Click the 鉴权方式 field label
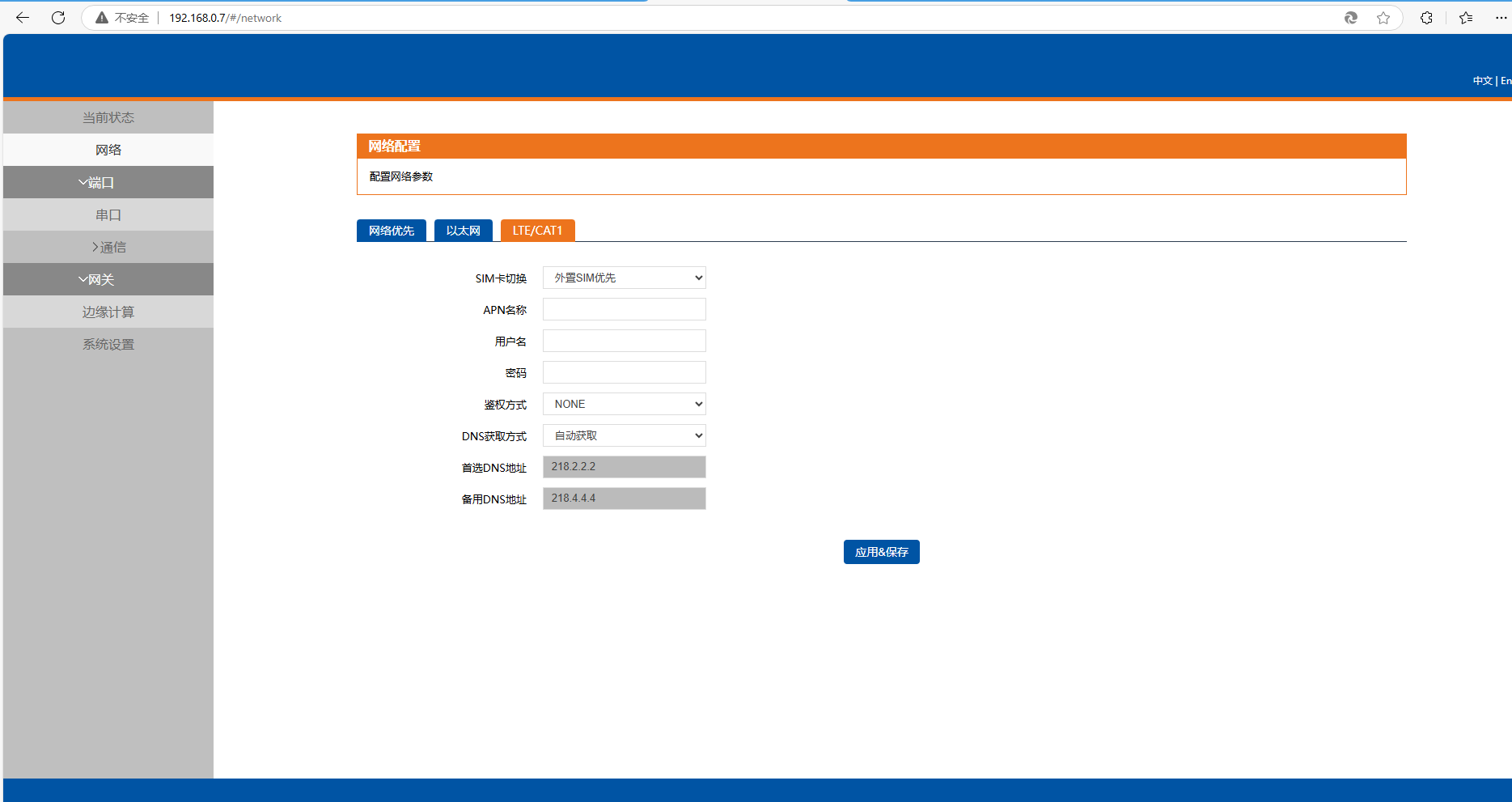Image resolution: width=1512 pixels, height=802 pixels. [506, 405]
